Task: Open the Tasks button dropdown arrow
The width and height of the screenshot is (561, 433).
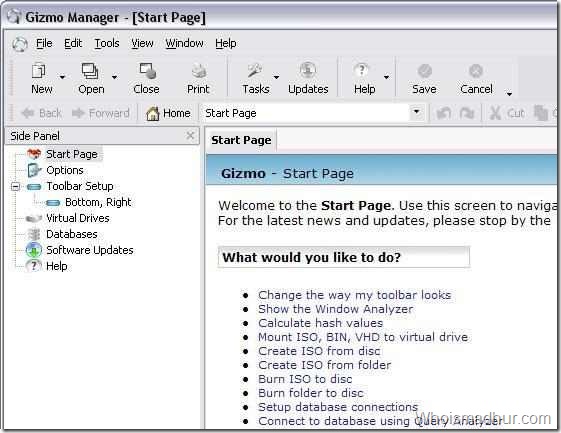Action: coord(277,77)
